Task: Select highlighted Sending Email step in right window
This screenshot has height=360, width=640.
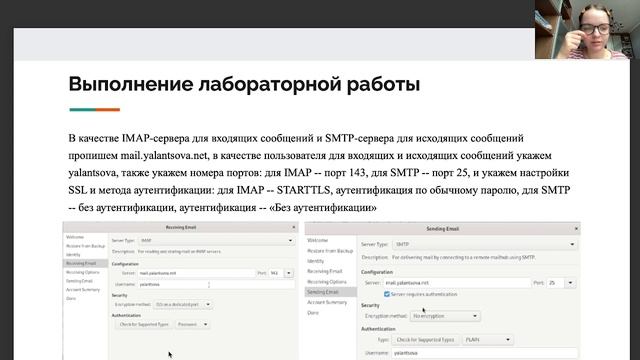Action: click(331, 292)
